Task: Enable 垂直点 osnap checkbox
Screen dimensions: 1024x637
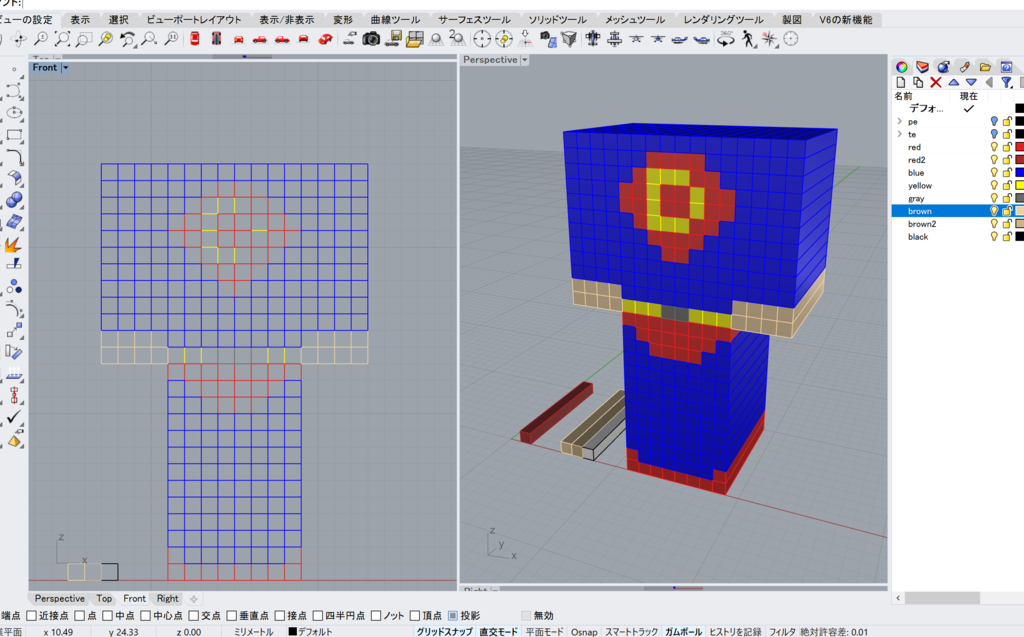Action: coord(231,615)
